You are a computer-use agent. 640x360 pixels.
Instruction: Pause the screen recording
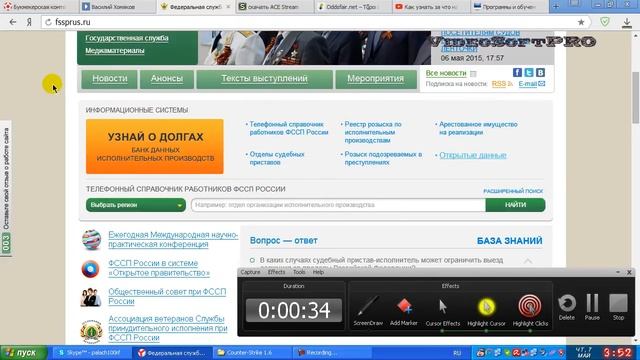click(592, 307)
